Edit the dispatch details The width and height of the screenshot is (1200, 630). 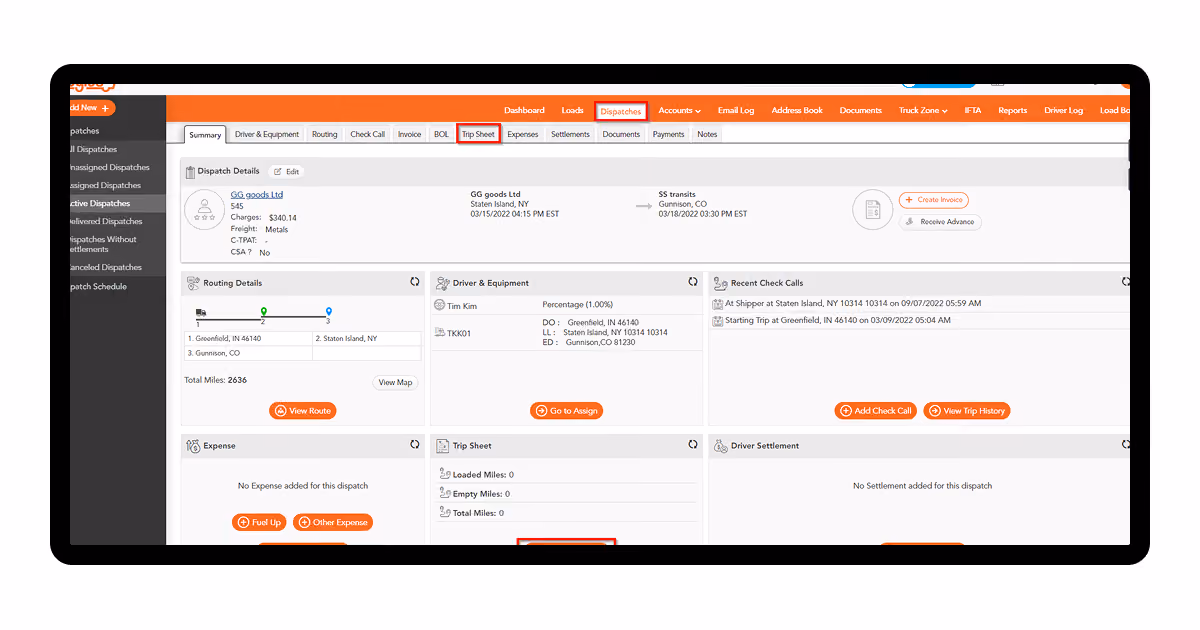(x=286, y=171)
